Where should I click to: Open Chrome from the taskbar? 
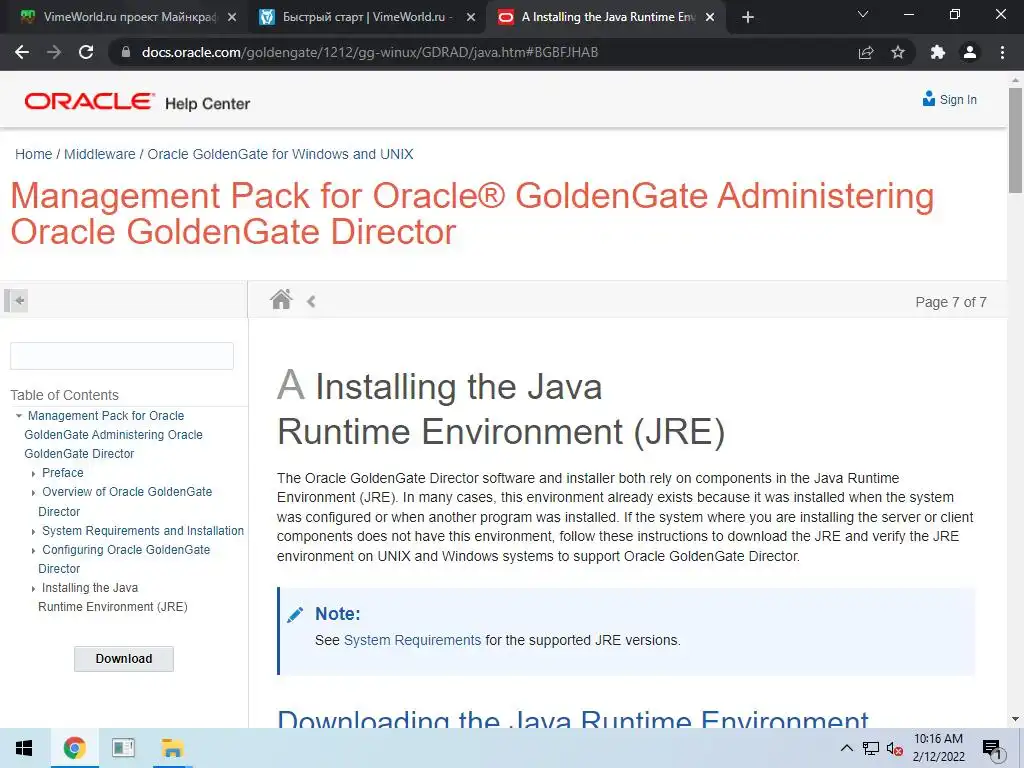click(x=74, y=748)
